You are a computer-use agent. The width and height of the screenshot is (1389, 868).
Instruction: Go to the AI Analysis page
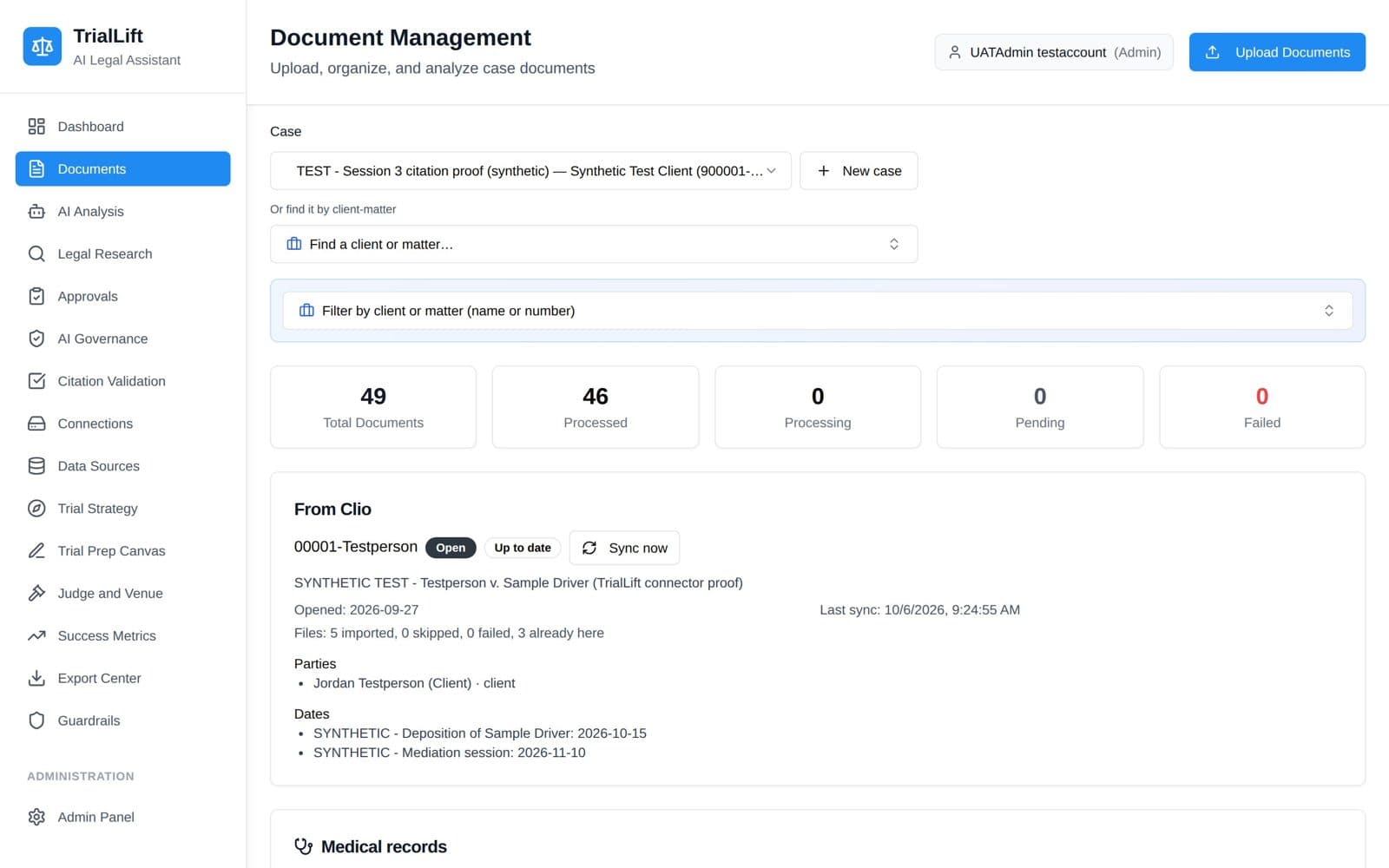(x=123, y=212)
